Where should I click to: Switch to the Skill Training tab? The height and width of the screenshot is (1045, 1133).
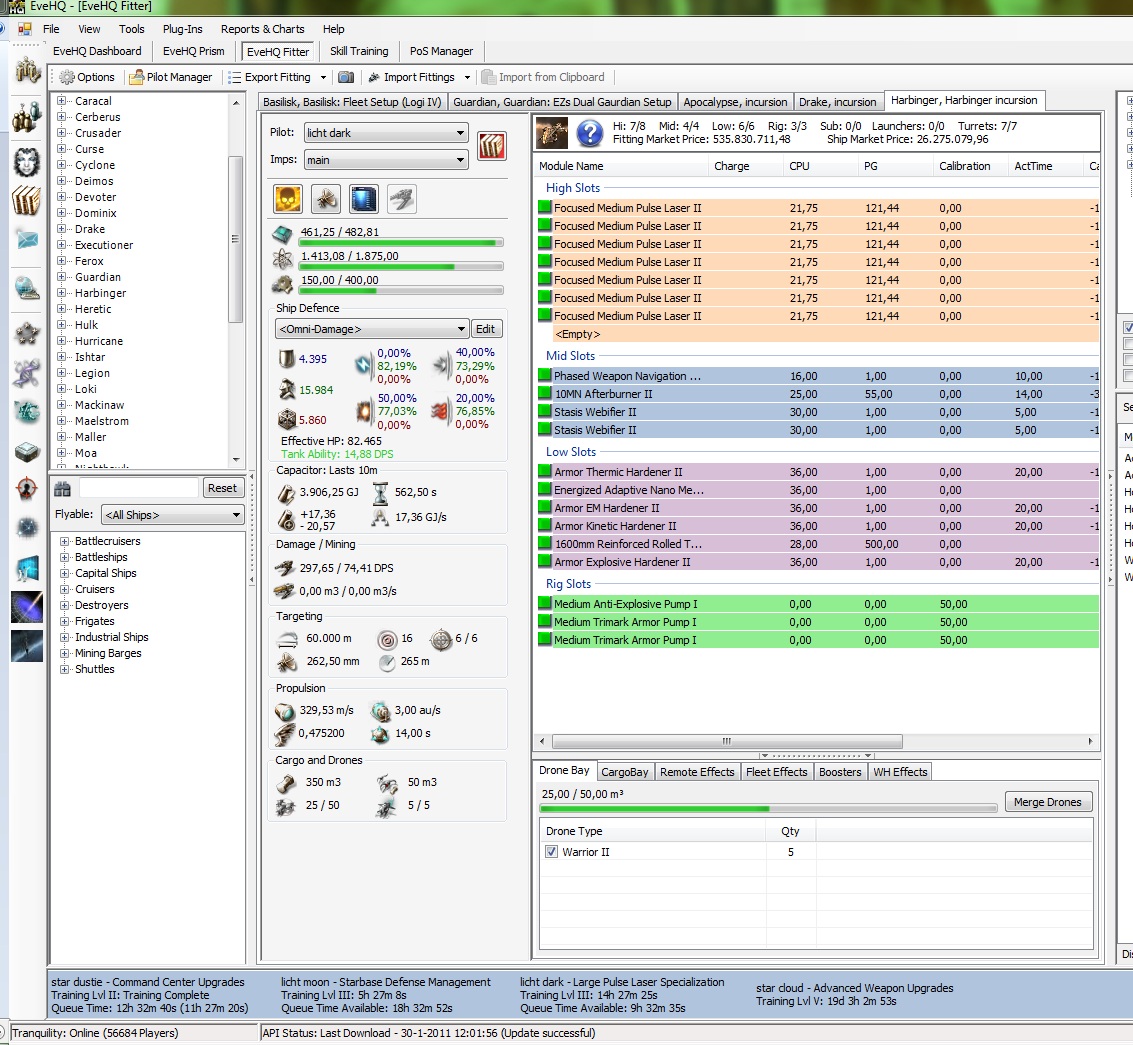[359, 51]
